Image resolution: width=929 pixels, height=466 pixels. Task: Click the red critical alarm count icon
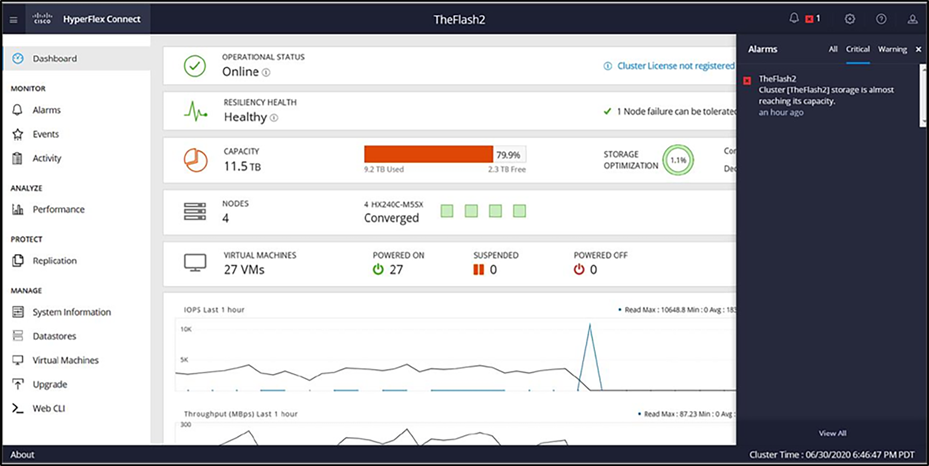809,19
